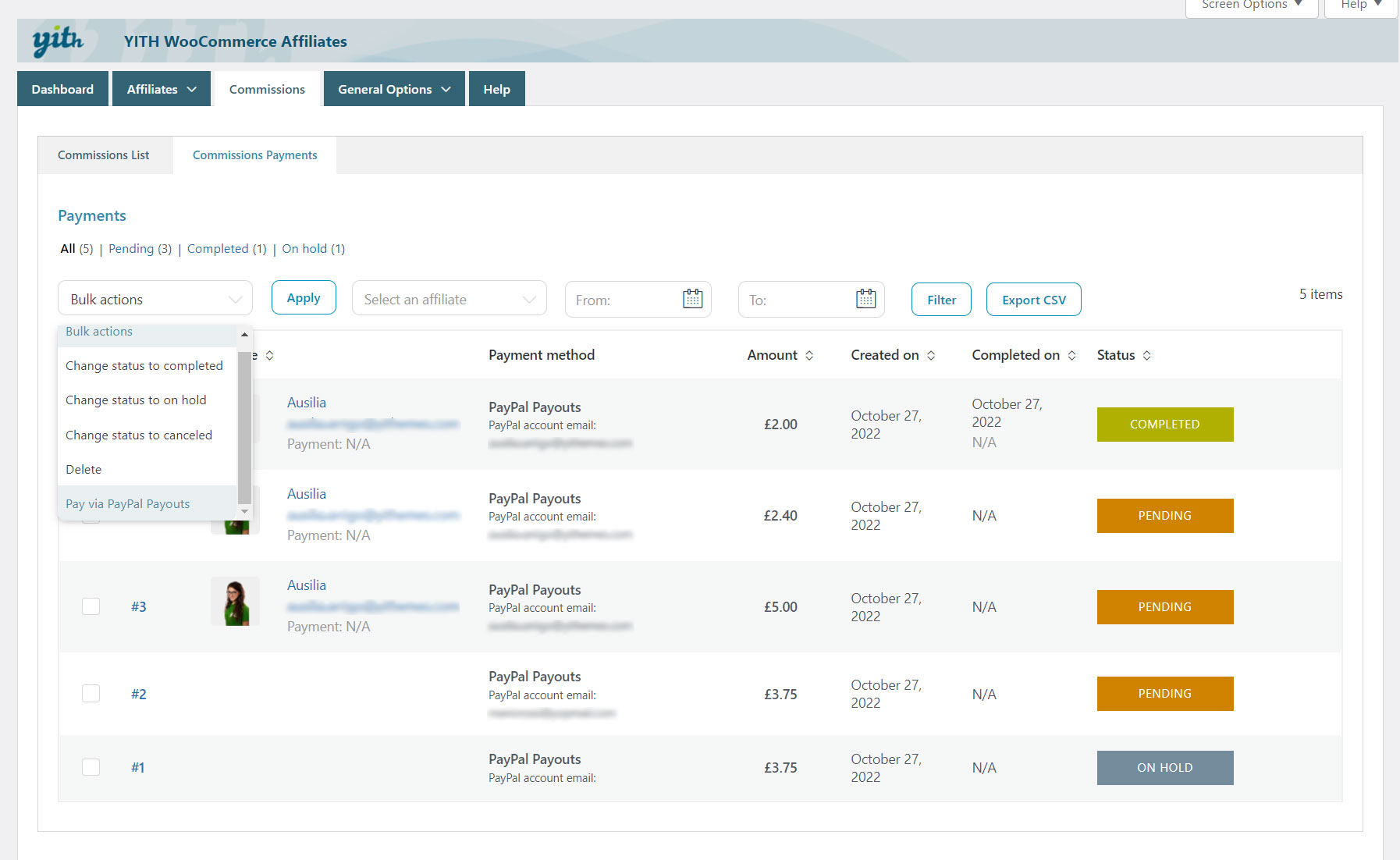Open the Bulk actions dropdown

155,299
